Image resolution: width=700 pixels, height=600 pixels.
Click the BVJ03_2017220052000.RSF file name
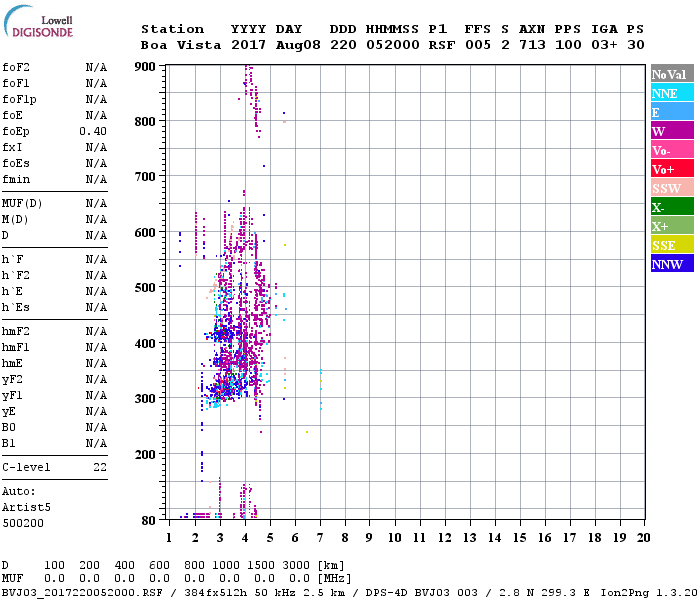(x=82, y=593)
